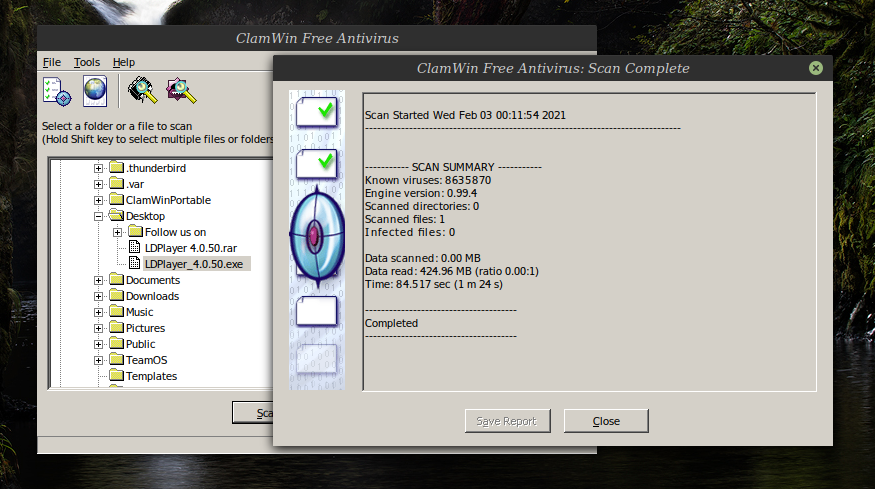
Task: Click the Data read: 424.96 MB line
Action: pos(451,271)
